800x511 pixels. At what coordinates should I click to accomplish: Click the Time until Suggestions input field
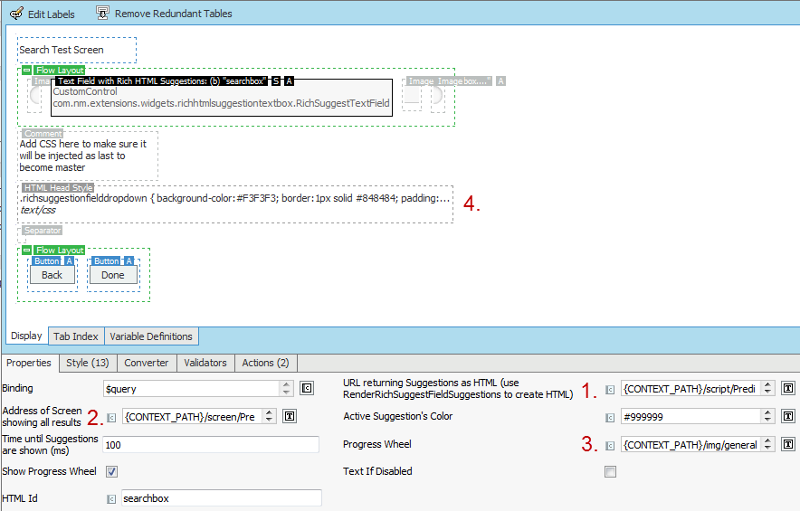(x=210, y=444)
